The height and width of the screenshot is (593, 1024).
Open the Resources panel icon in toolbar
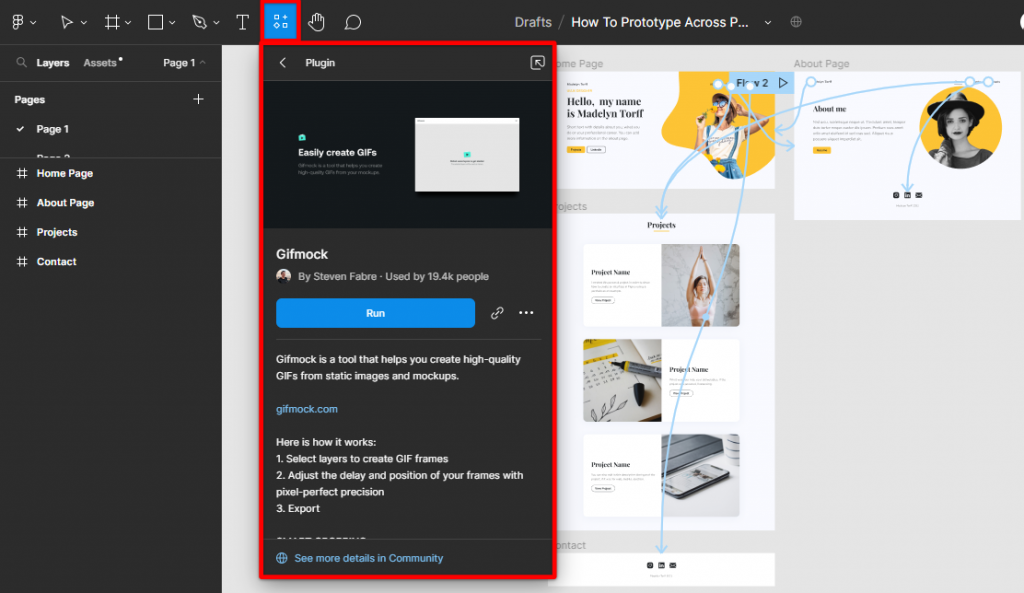click(x=280, y=21)
